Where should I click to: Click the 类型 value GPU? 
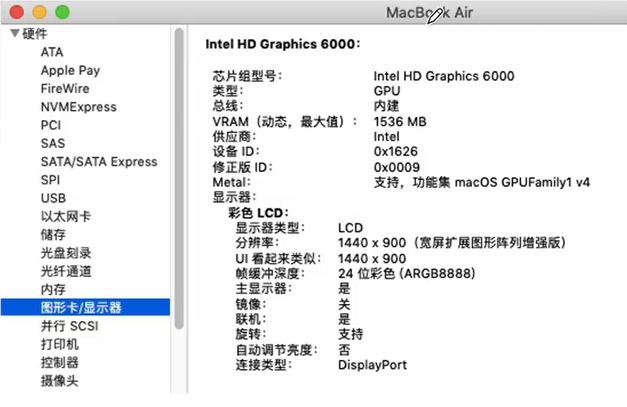point(387,91)
